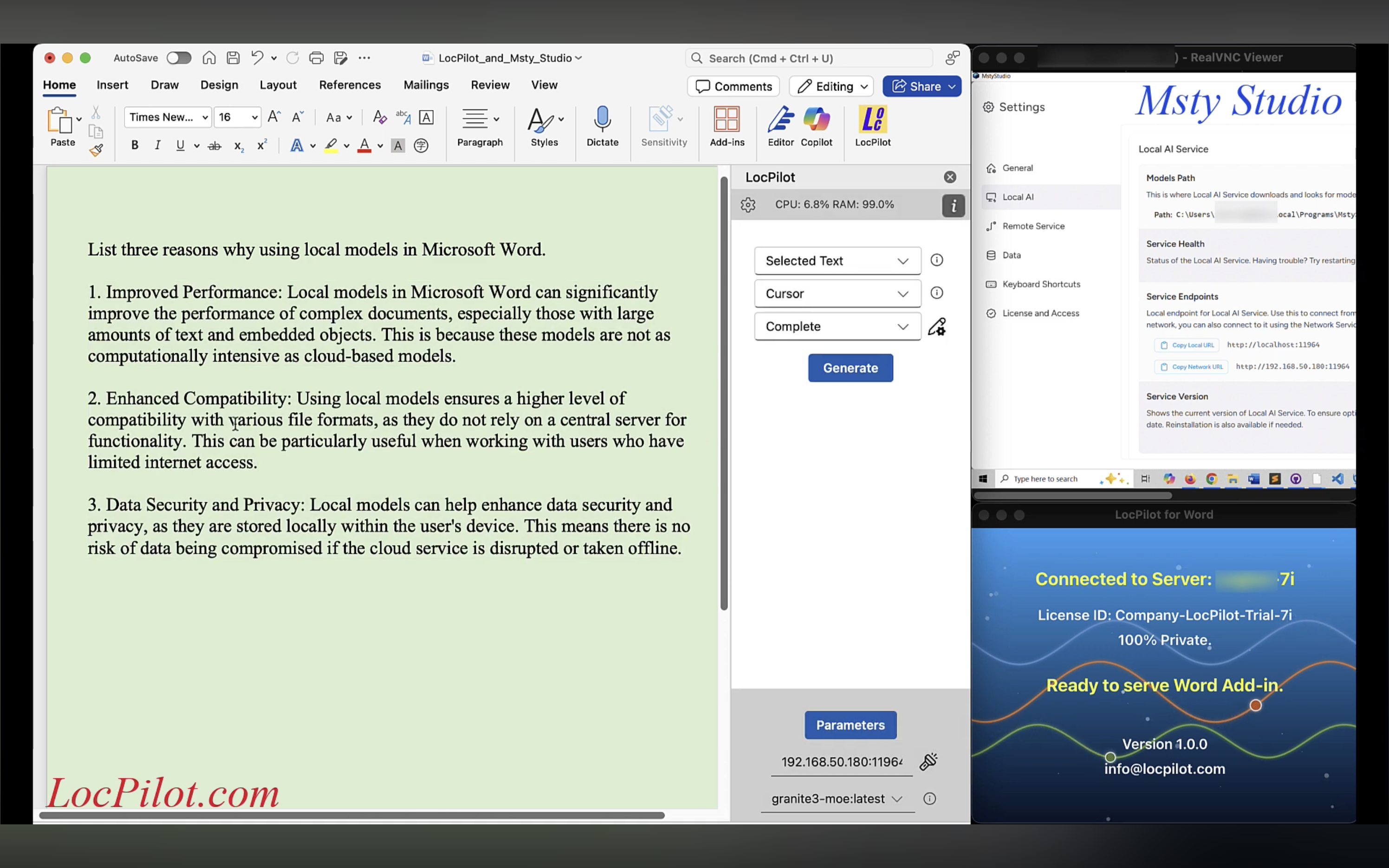Screen dimensions: 1389x868
Task: Click the server address input field
Action: (841, 762)
